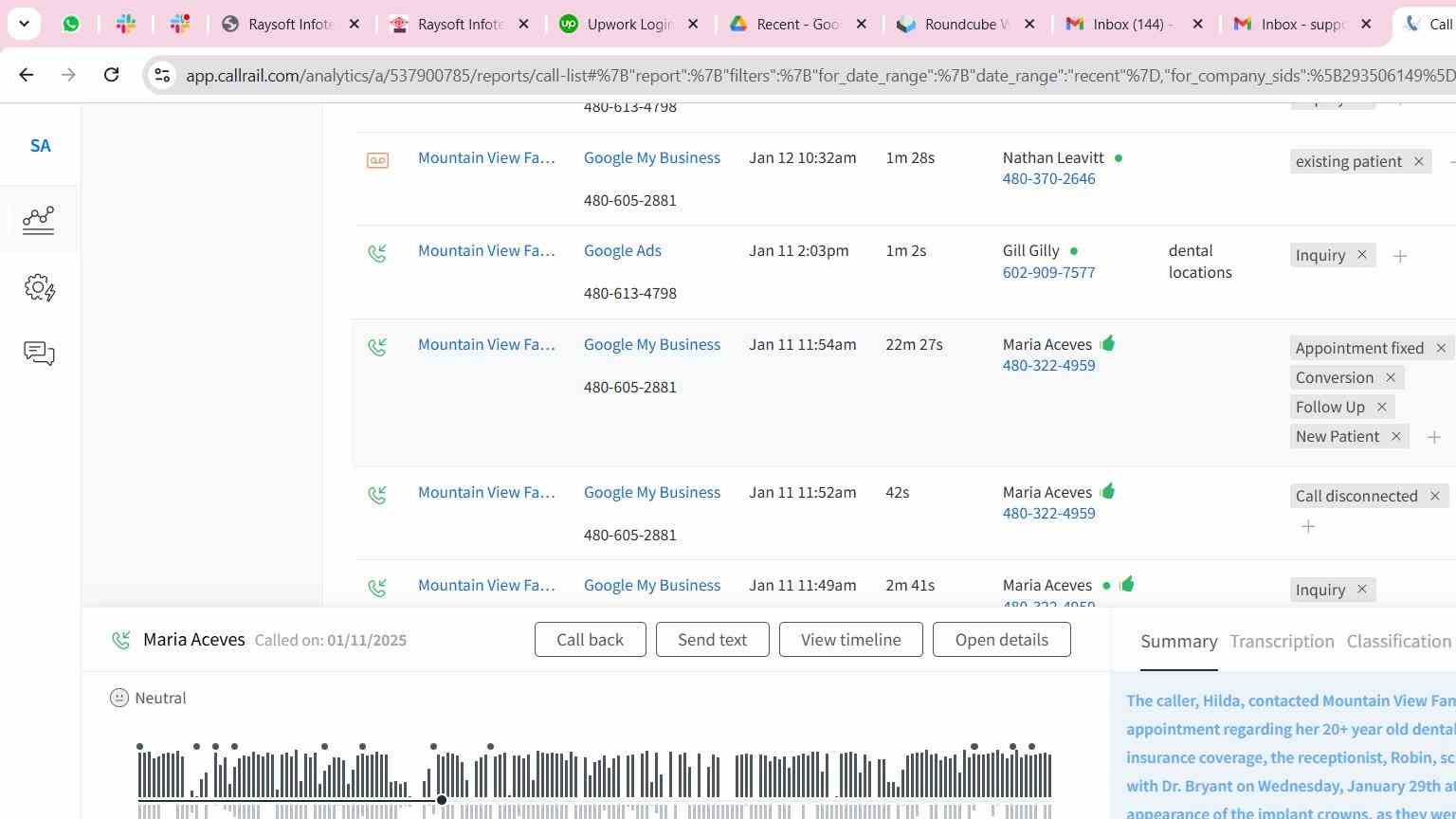1456x819 pixels.
Task: Open Google My Business link for Jan 11 11:54am call
Action: tap(652, 345)
